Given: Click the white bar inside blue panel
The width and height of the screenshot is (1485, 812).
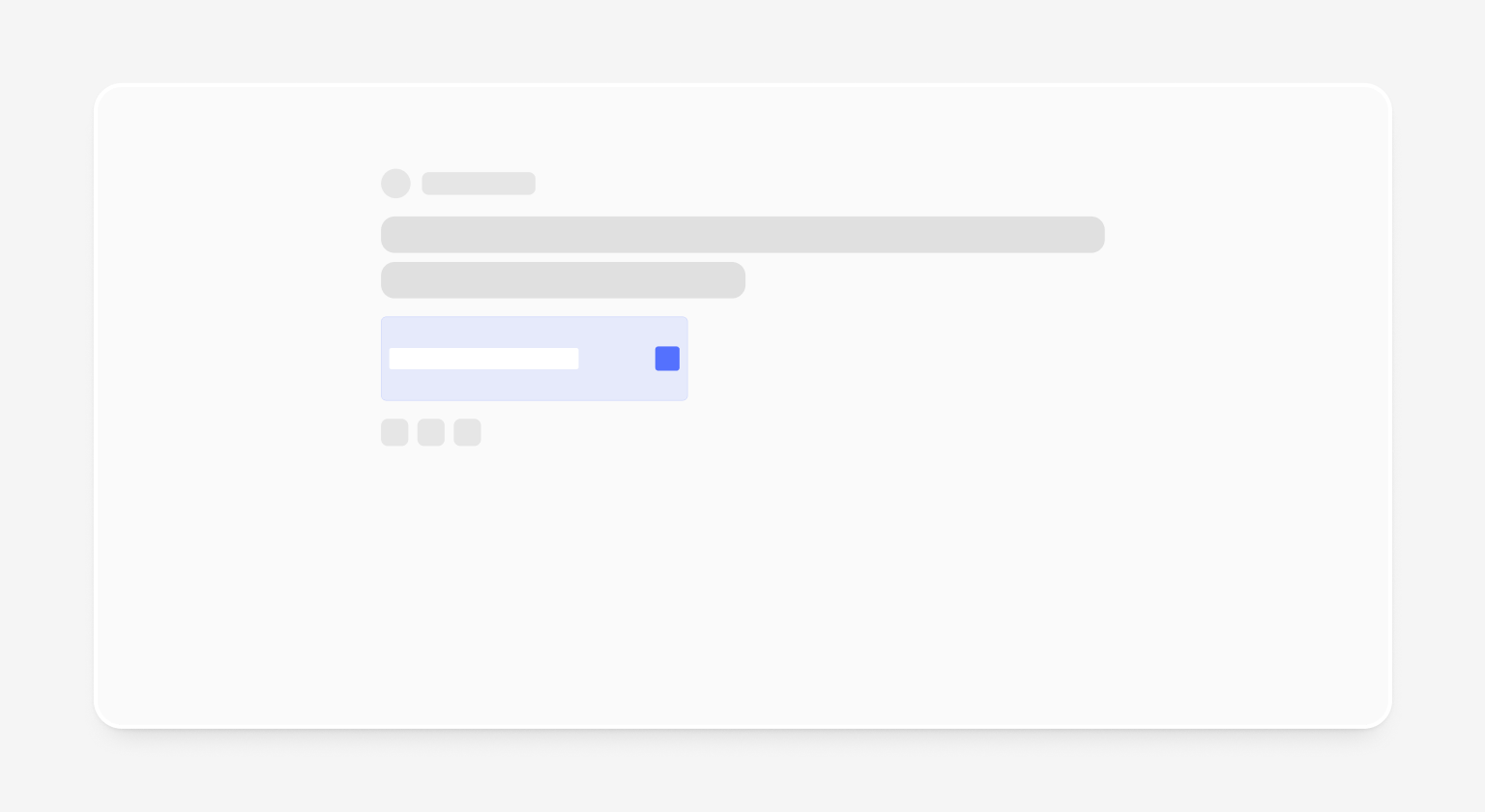Looking at the screenshot, I should [483, 359].
